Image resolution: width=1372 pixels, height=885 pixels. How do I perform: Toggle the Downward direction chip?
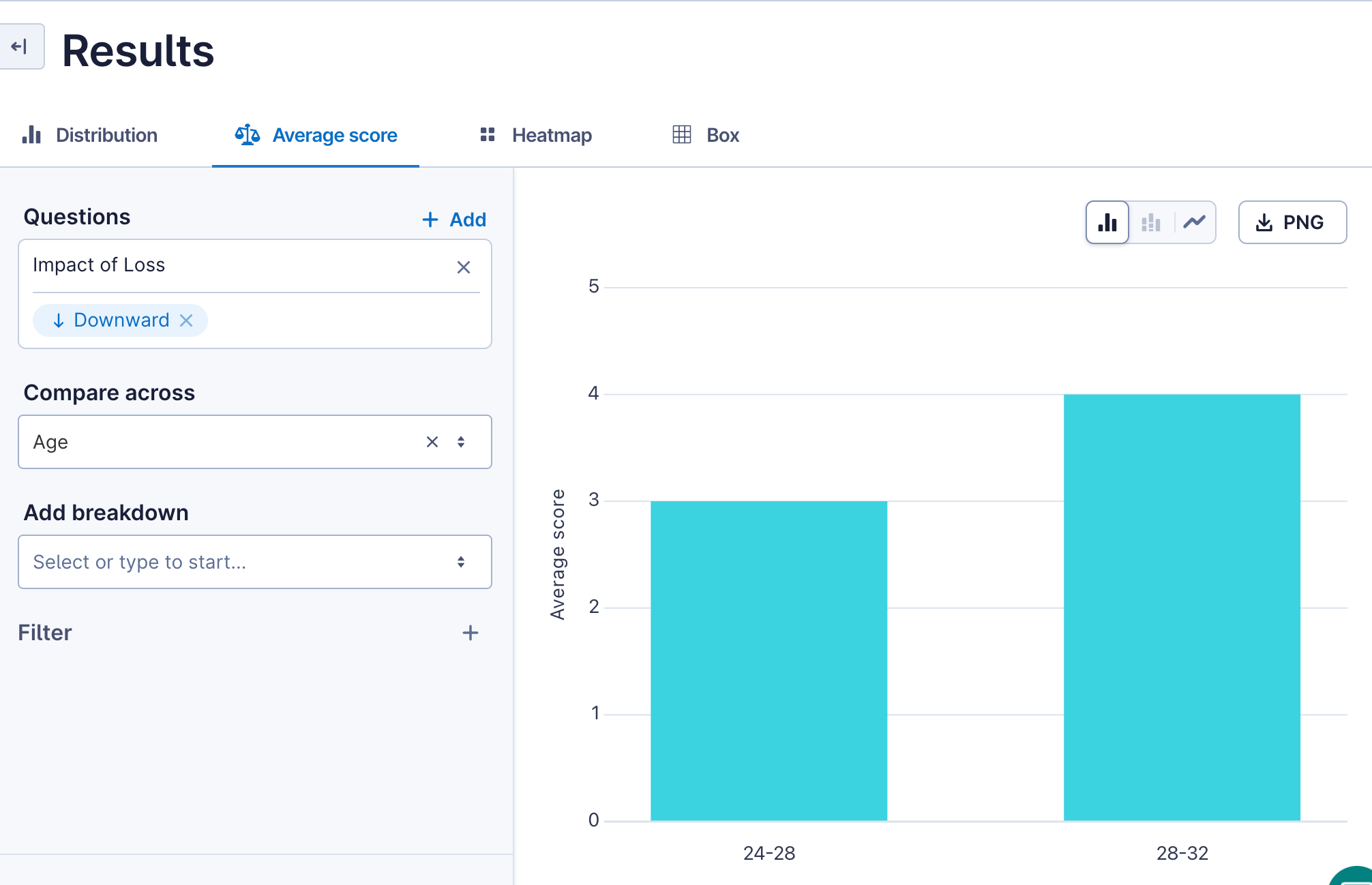click(113, 320)
